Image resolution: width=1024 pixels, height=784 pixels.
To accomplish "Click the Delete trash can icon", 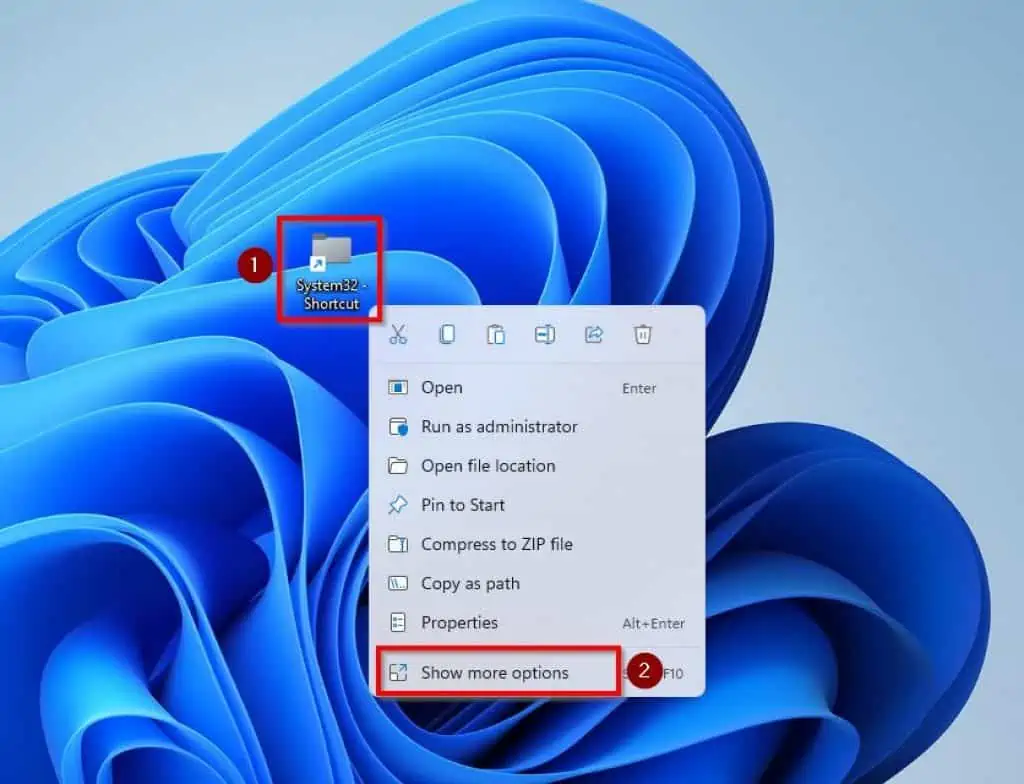I will (643, 335).
